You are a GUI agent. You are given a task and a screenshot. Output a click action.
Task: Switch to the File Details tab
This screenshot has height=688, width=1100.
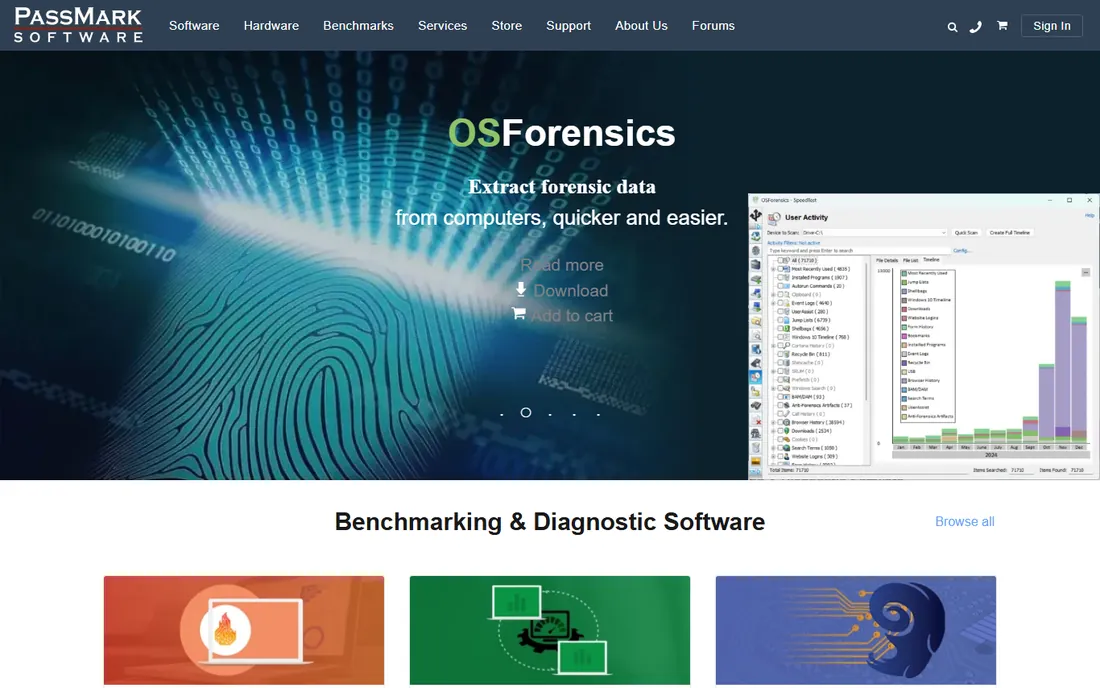coord(887,260)
